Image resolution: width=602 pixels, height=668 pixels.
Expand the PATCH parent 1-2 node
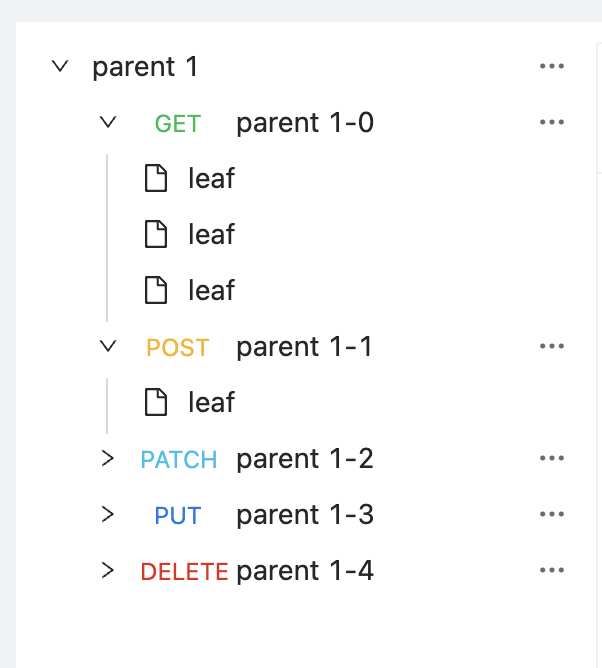click(x=108, y=458)
